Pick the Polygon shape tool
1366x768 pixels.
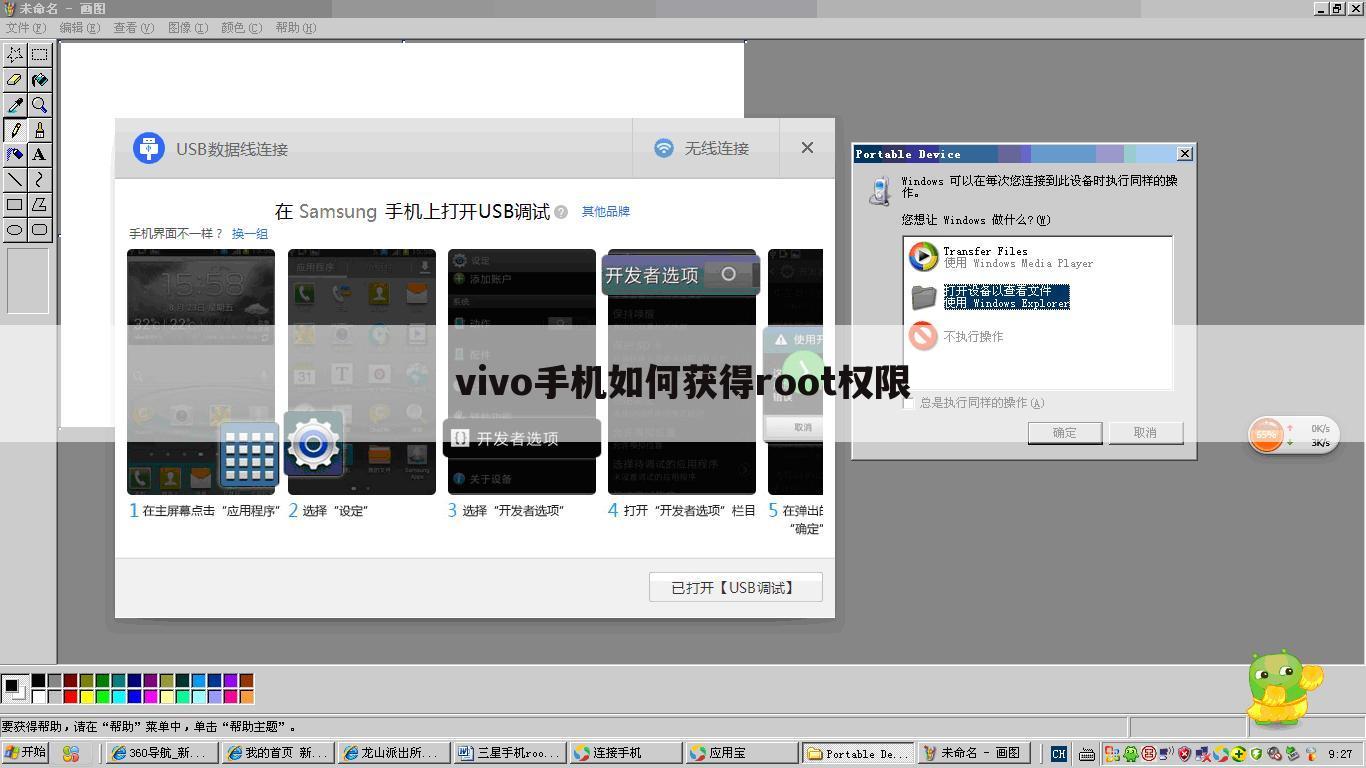tap(39, 205)
